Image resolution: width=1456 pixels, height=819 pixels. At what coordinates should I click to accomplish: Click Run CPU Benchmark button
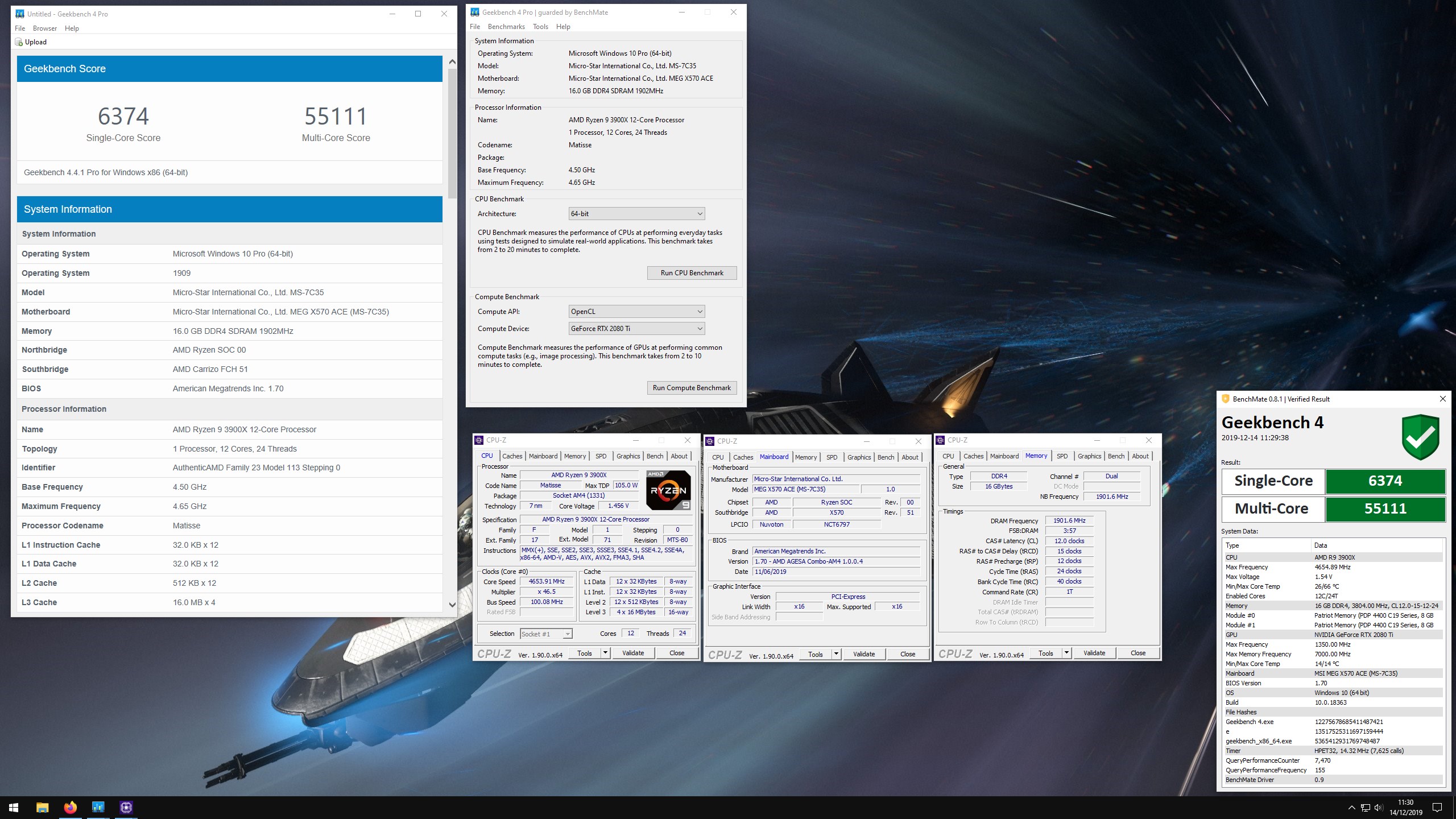pyautogui.click(x=692, y=273)
